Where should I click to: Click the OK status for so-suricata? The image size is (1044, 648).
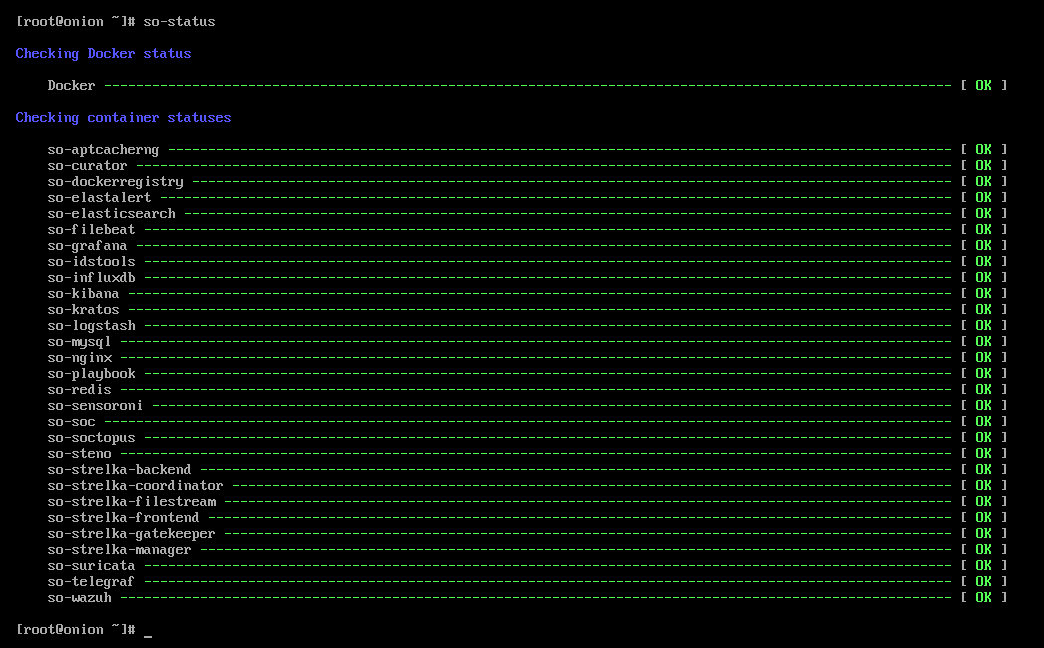(983, 565)
